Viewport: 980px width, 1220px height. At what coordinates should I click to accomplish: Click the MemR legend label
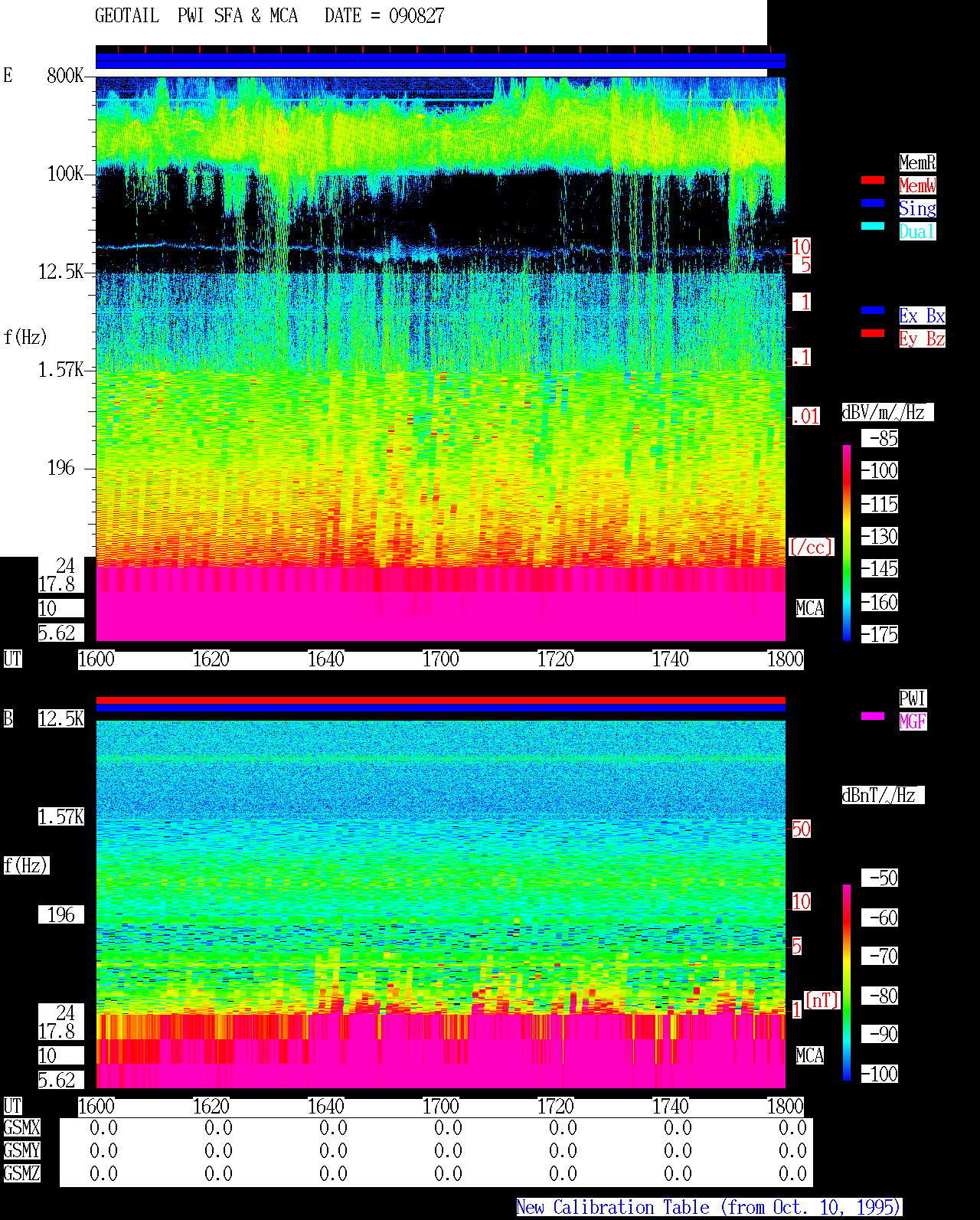tap(917, 162)
